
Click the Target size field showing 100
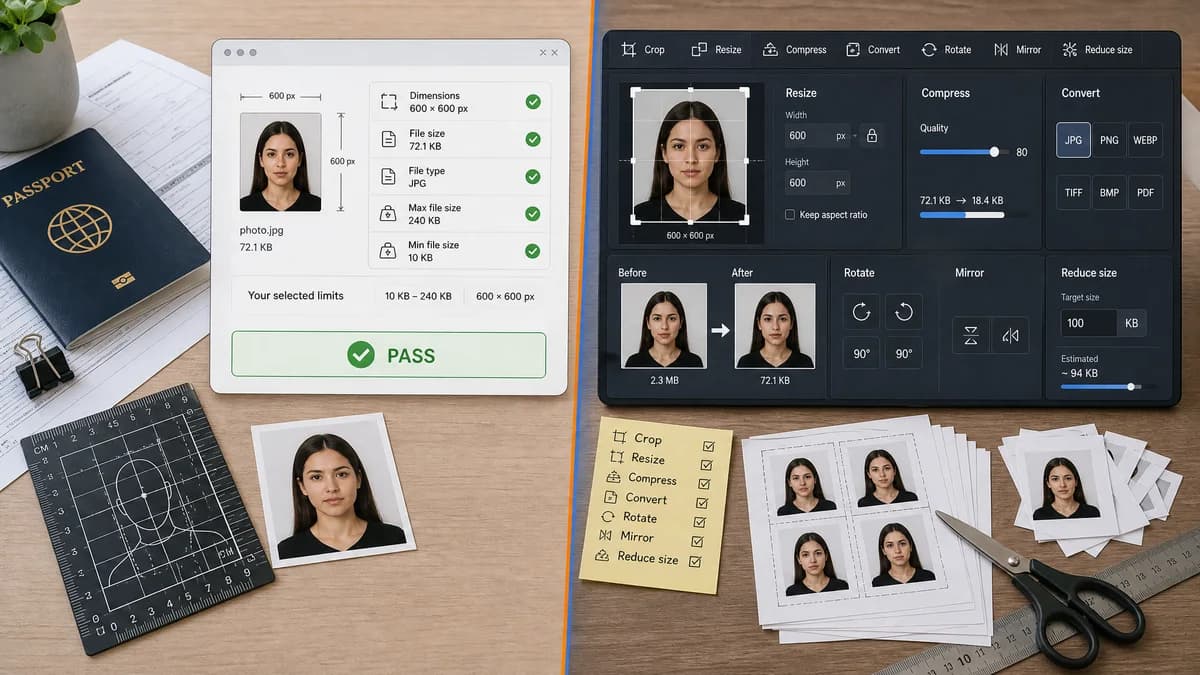pyautogui.click(x=1089, y=323)
